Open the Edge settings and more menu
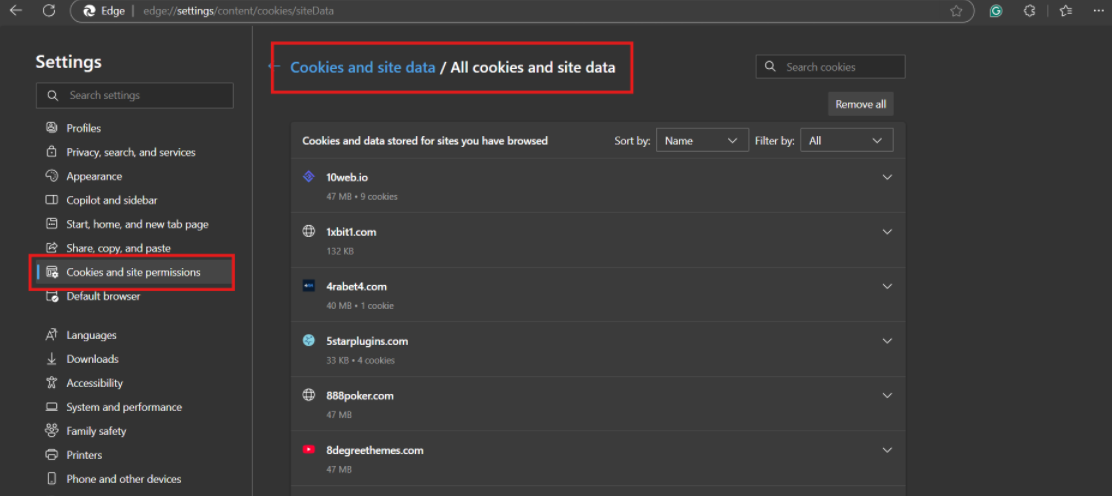The width and height of the screenshot is (1112, 496). [1098, 11]
